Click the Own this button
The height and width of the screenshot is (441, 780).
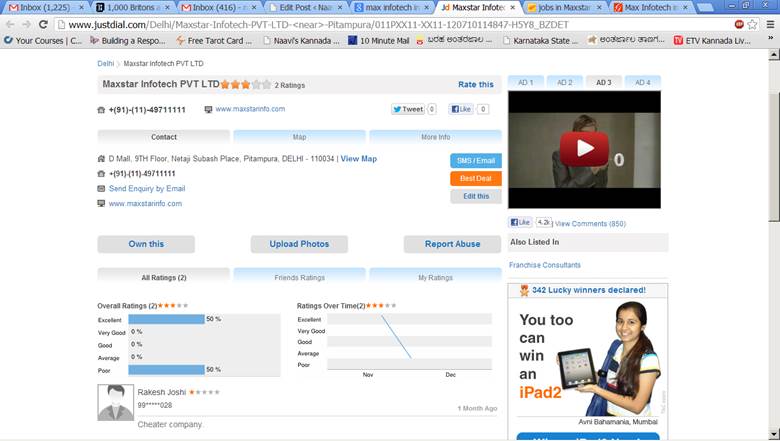point(146,244)
